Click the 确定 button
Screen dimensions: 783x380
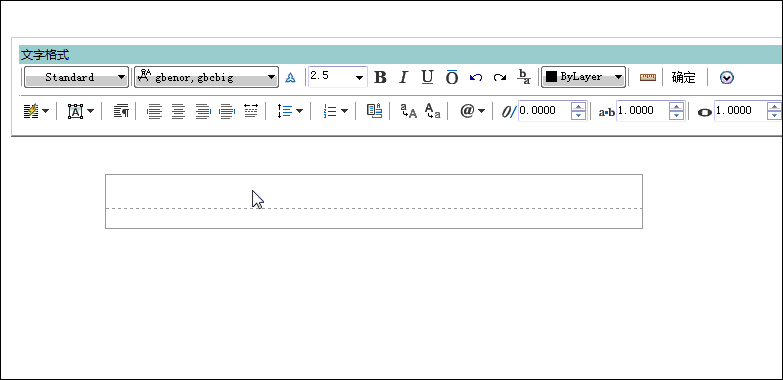(684, 77)
